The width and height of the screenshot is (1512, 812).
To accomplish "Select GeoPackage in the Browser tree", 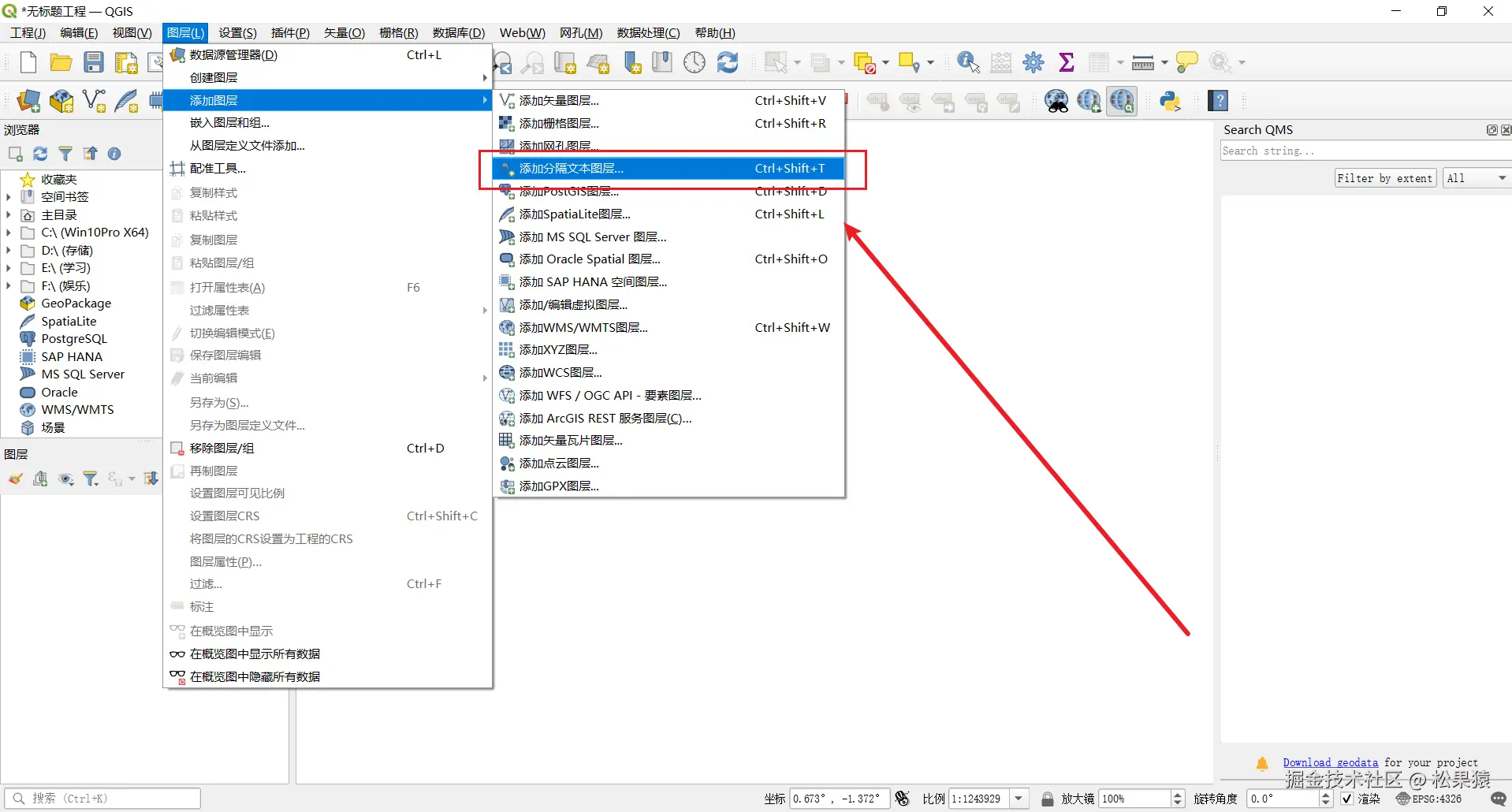I will click(76, 304).
